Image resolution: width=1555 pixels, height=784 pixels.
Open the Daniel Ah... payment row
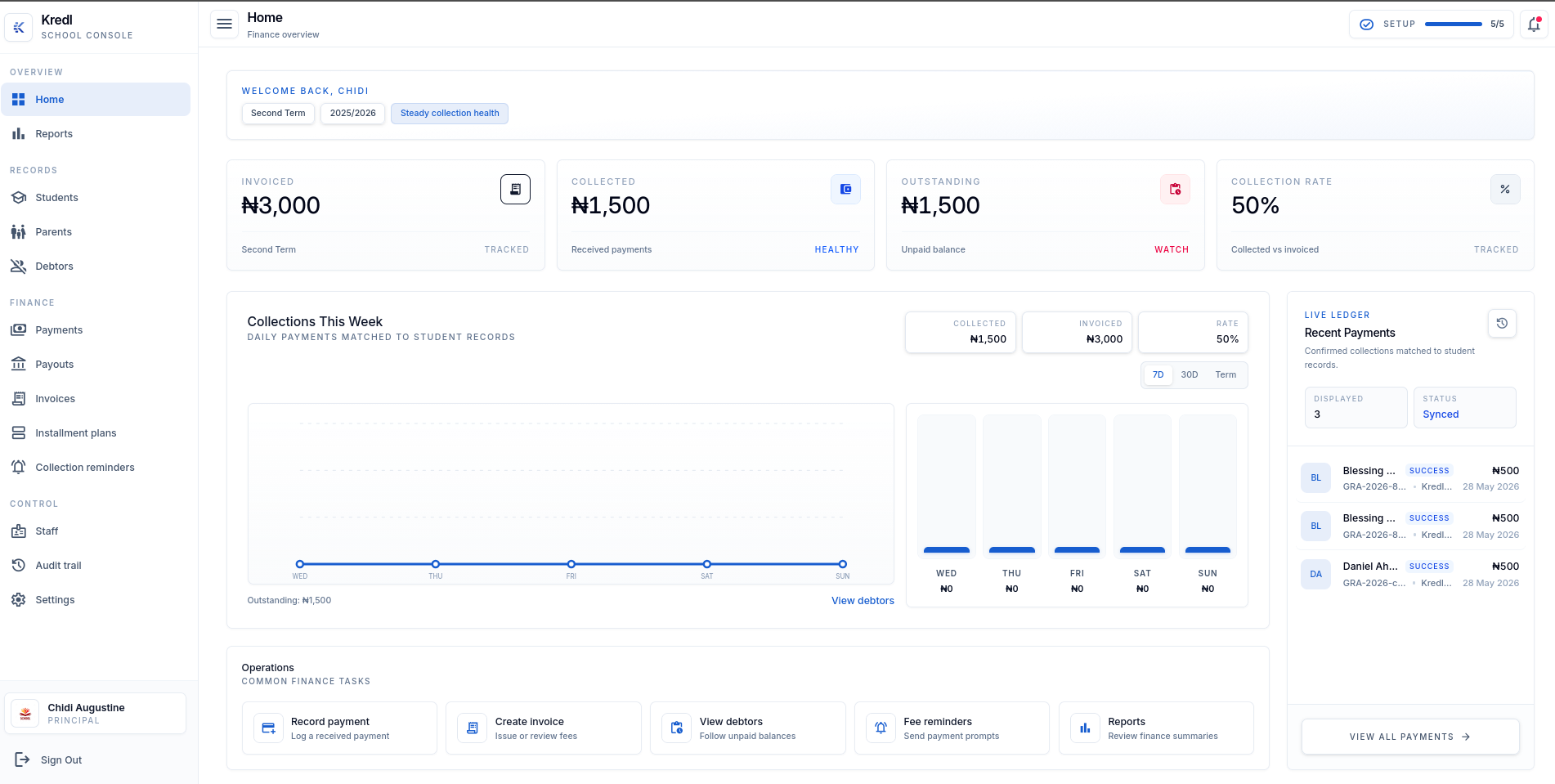click(1410, 574)
